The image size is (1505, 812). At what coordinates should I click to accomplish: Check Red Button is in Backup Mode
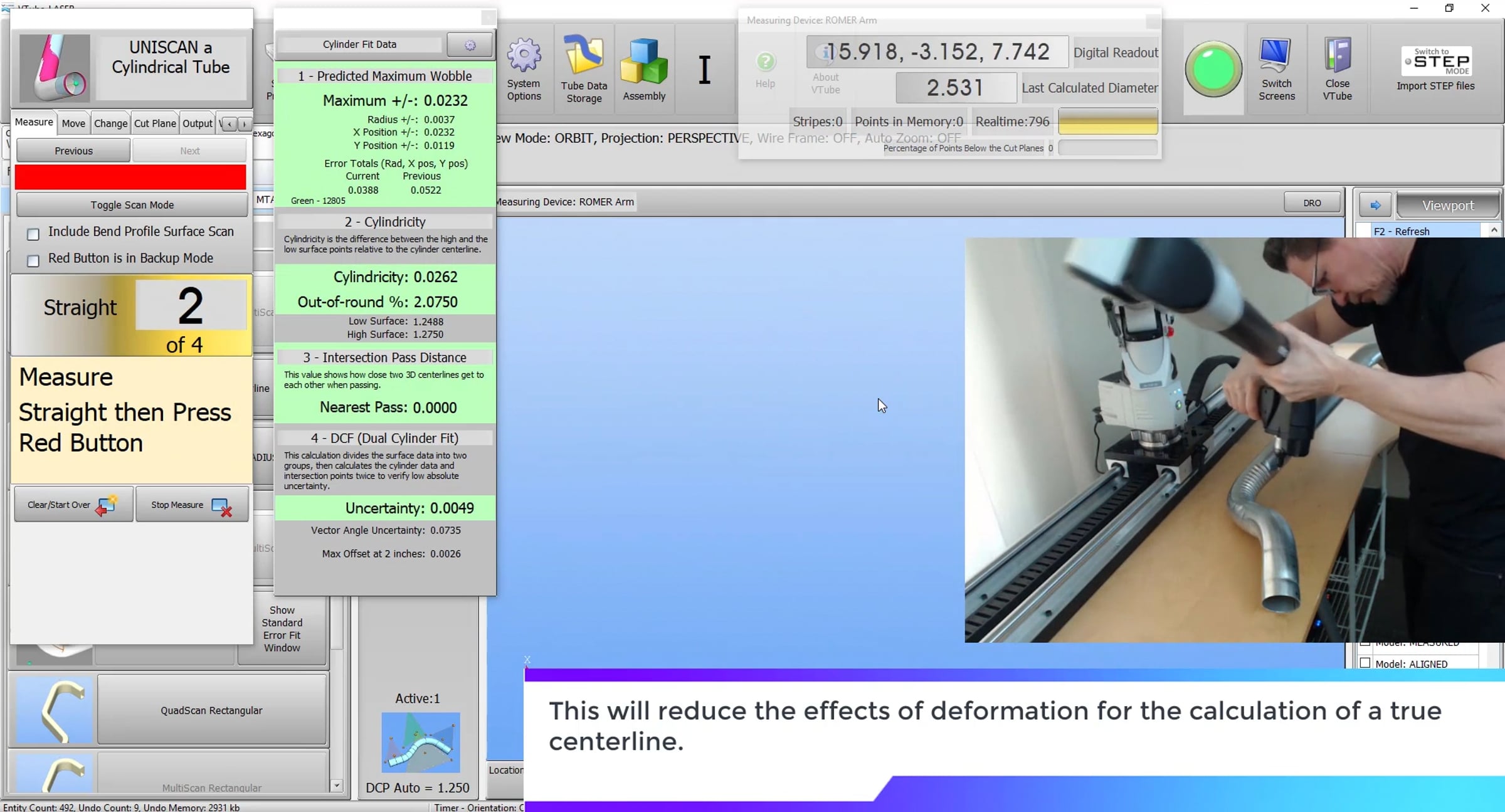pyautogui.click(x=33, y=260)
